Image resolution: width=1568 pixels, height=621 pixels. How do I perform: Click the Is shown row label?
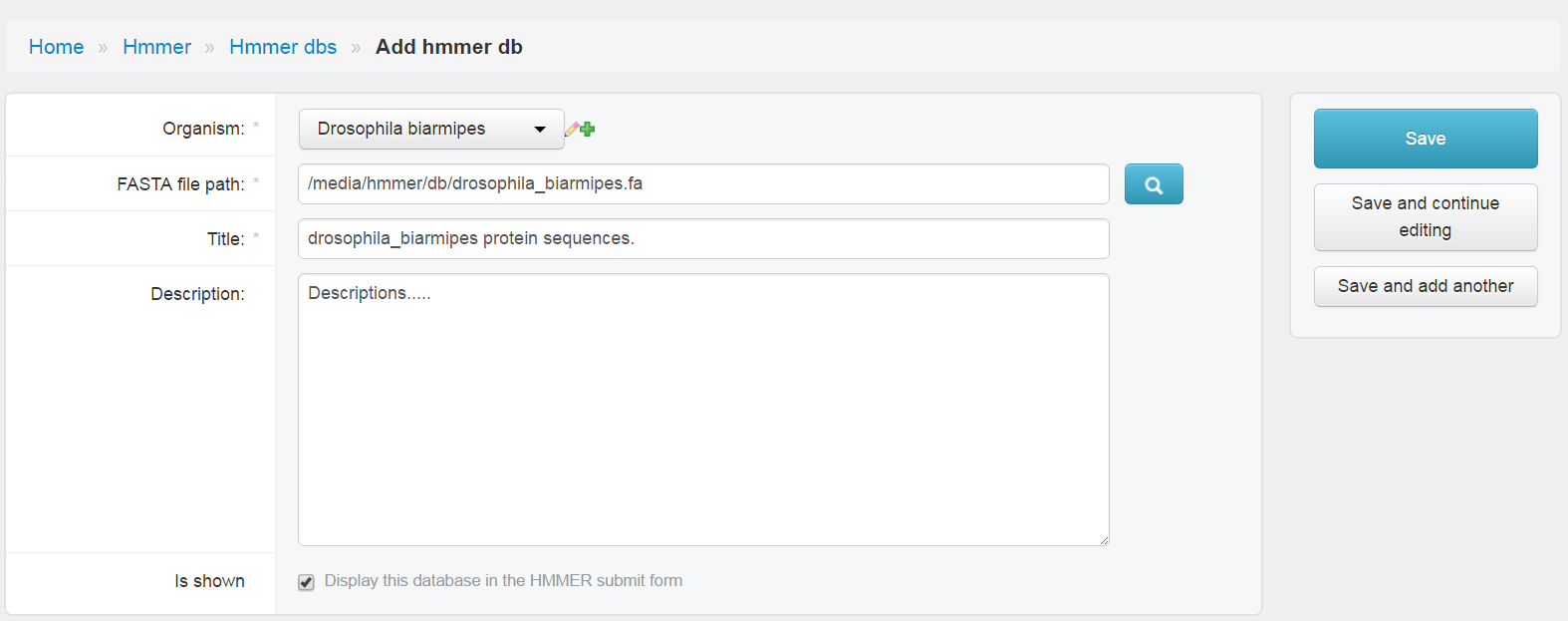tap(209, 581)
